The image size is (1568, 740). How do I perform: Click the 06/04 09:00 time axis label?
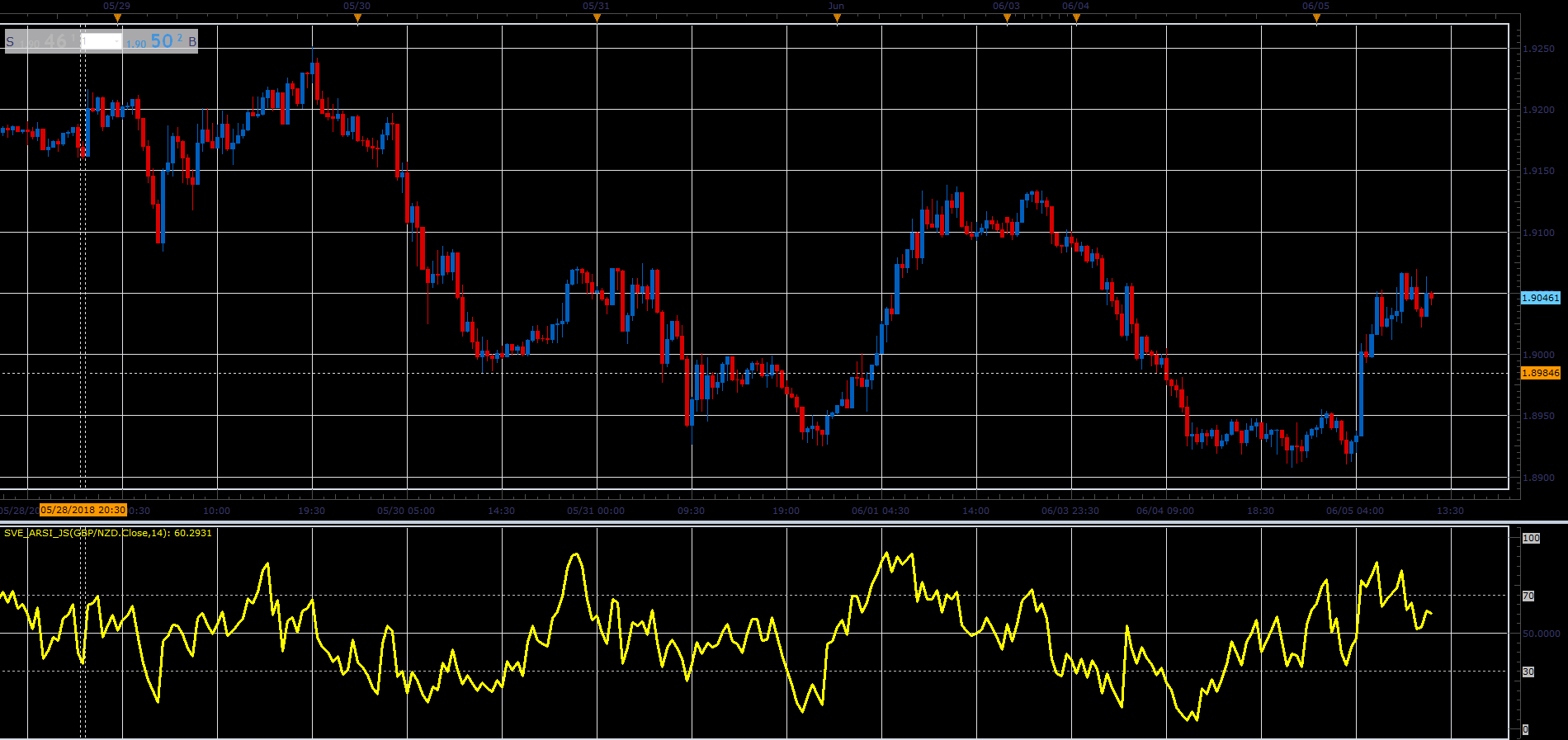pos(1165,511)
